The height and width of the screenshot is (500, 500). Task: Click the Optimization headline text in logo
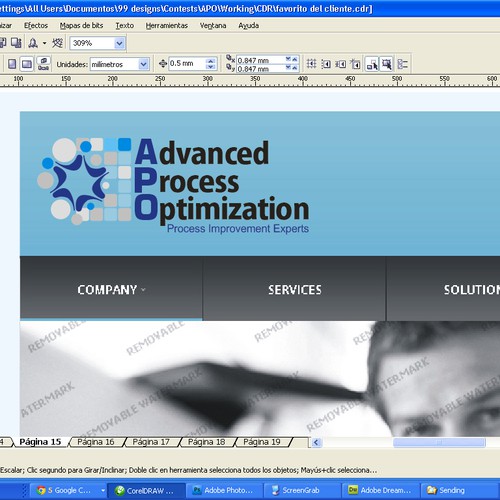[x=222, y=209]
